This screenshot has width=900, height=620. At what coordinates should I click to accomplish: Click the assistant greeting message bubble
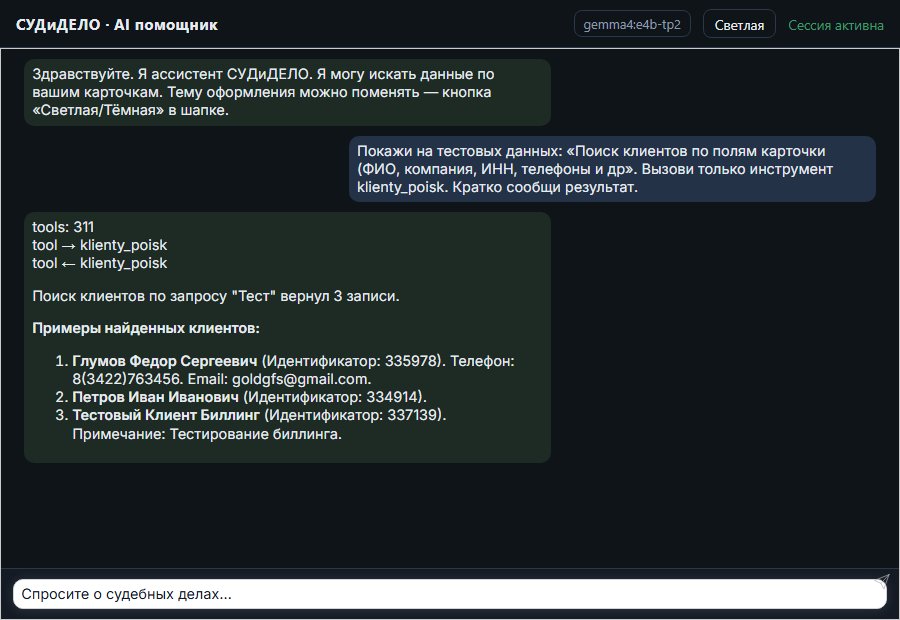[288, 92]
